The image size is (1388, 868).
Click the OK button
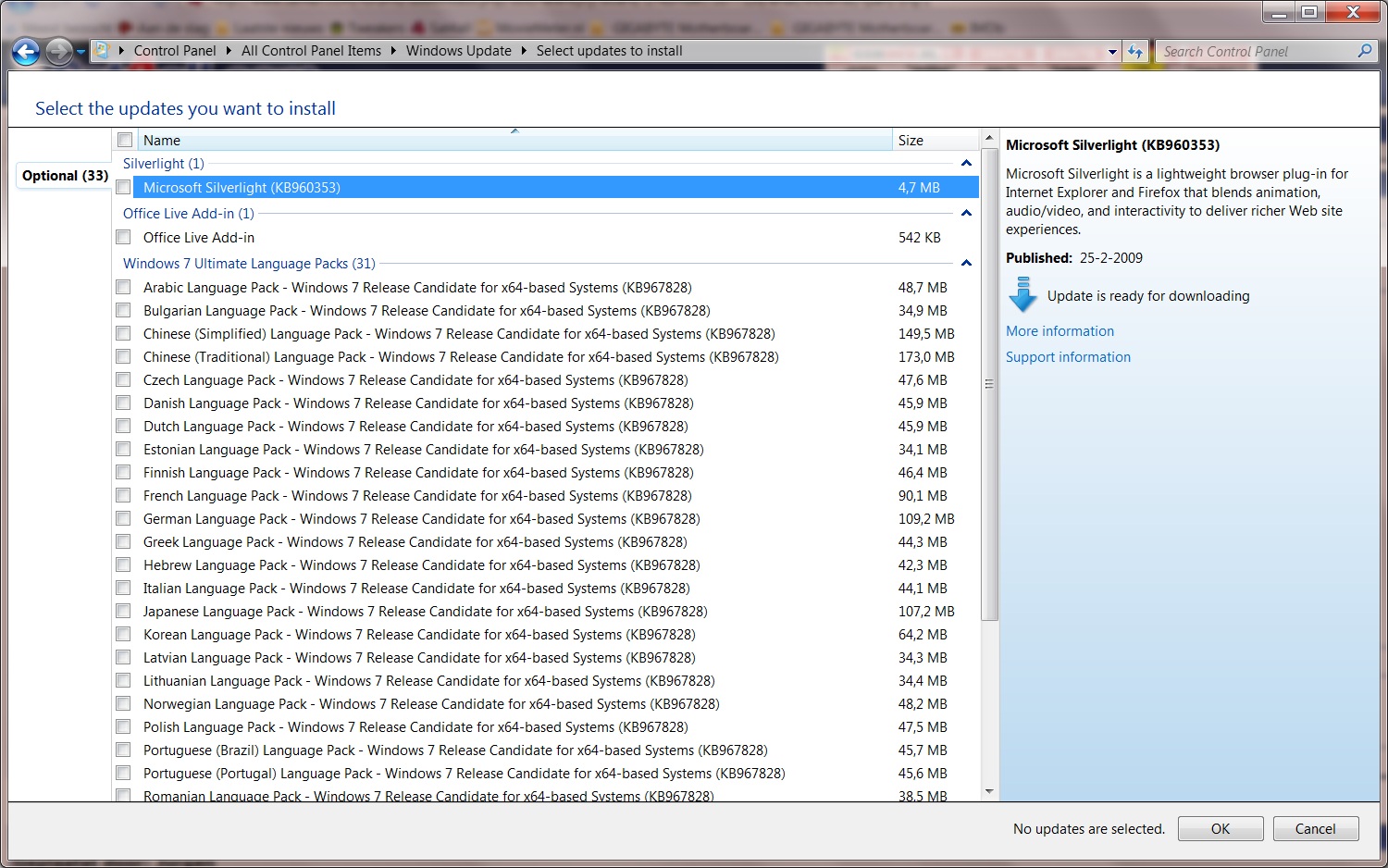[x=1221, y=829]
